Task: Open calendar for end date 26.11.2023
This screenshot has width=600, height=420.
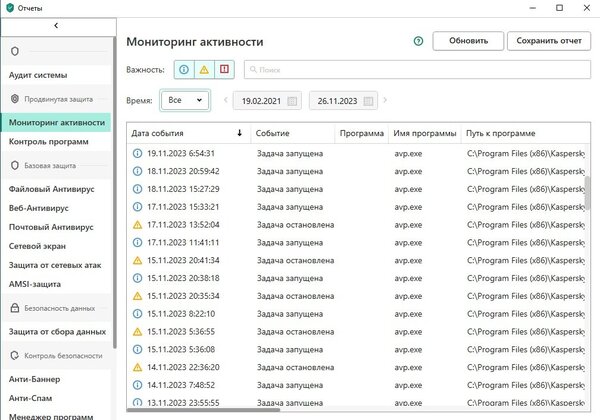Action: pyautogui.click(x=368, y=101)
